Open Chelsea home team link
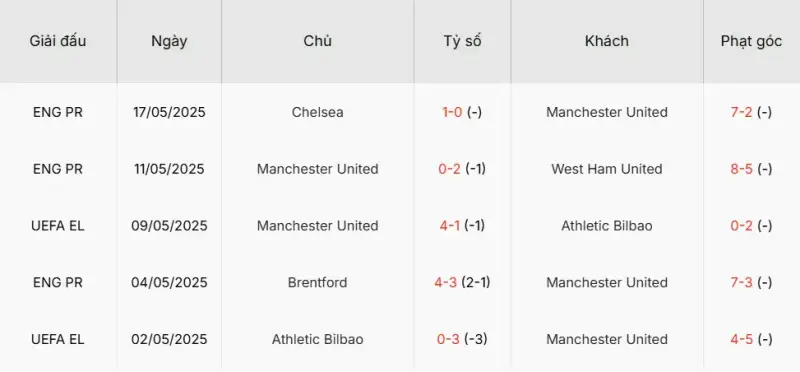The width and height of the screenshot is (800, 372). (x=317, y=112)
